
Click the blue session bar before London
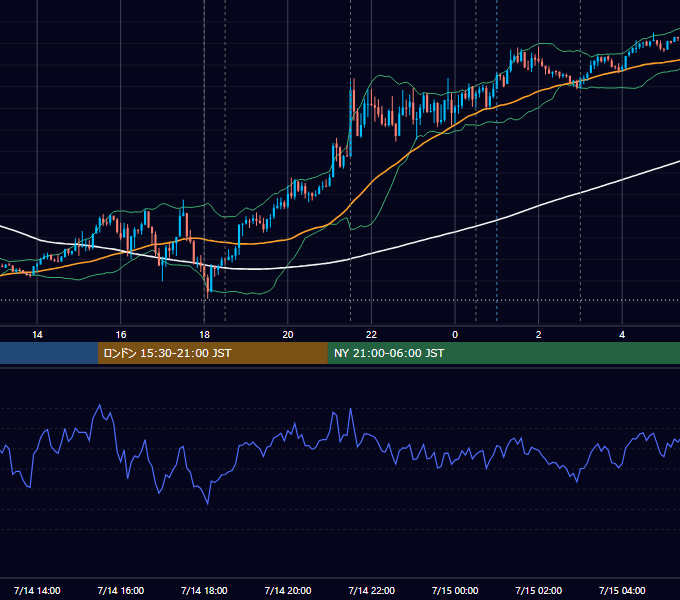point(49,353)
